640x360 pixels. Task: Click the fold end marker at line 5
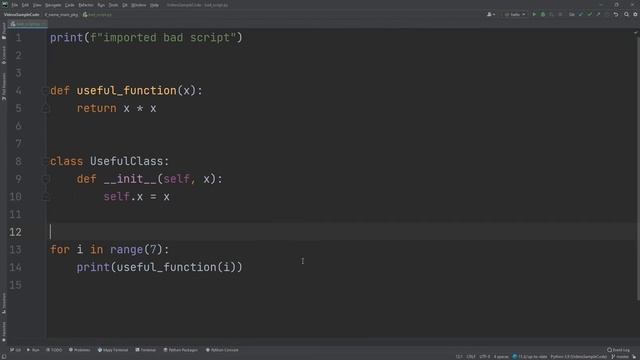coord(45,109)
